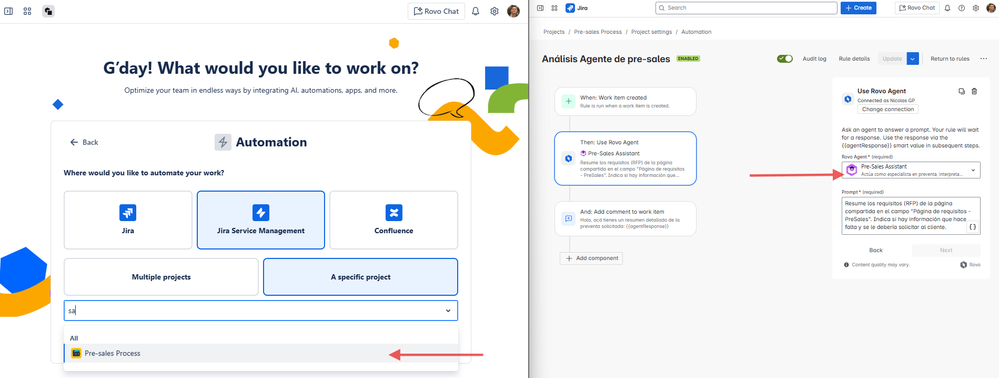Select the Jira Service Management card
Screen dimensions: 999x378
point(261,220)
